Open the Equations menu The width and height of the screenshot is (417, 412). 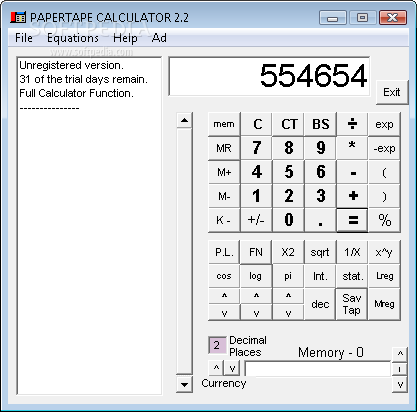pos(73,38)
